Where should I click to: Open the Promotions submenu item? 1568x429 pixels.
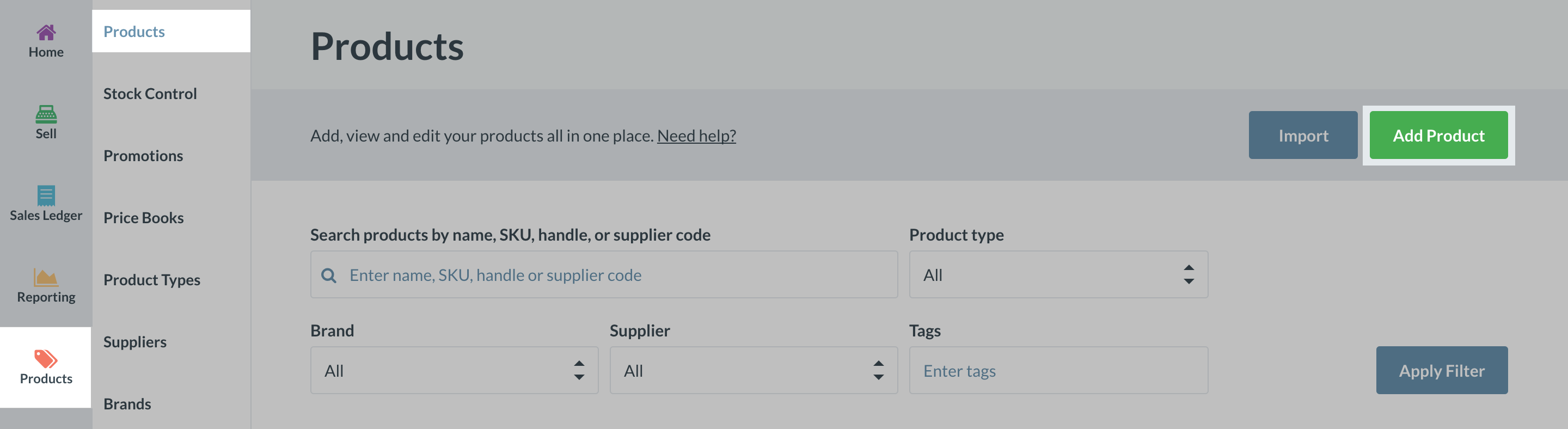(x=143, y=156)
